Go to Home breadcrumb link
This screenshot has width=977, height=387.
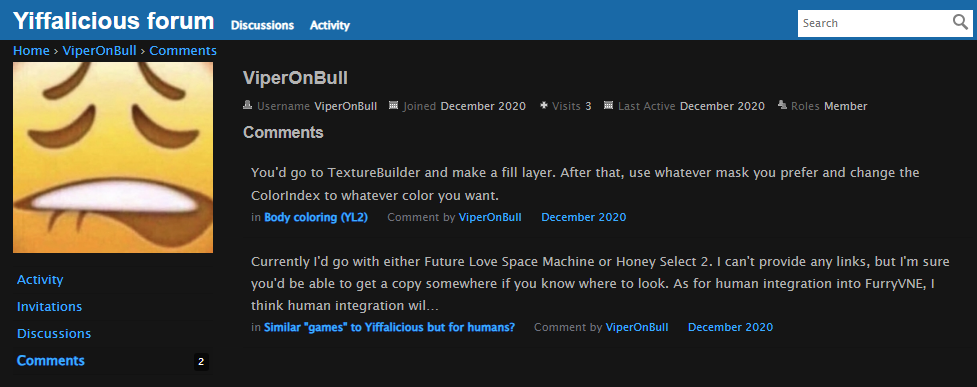(31, 50)
